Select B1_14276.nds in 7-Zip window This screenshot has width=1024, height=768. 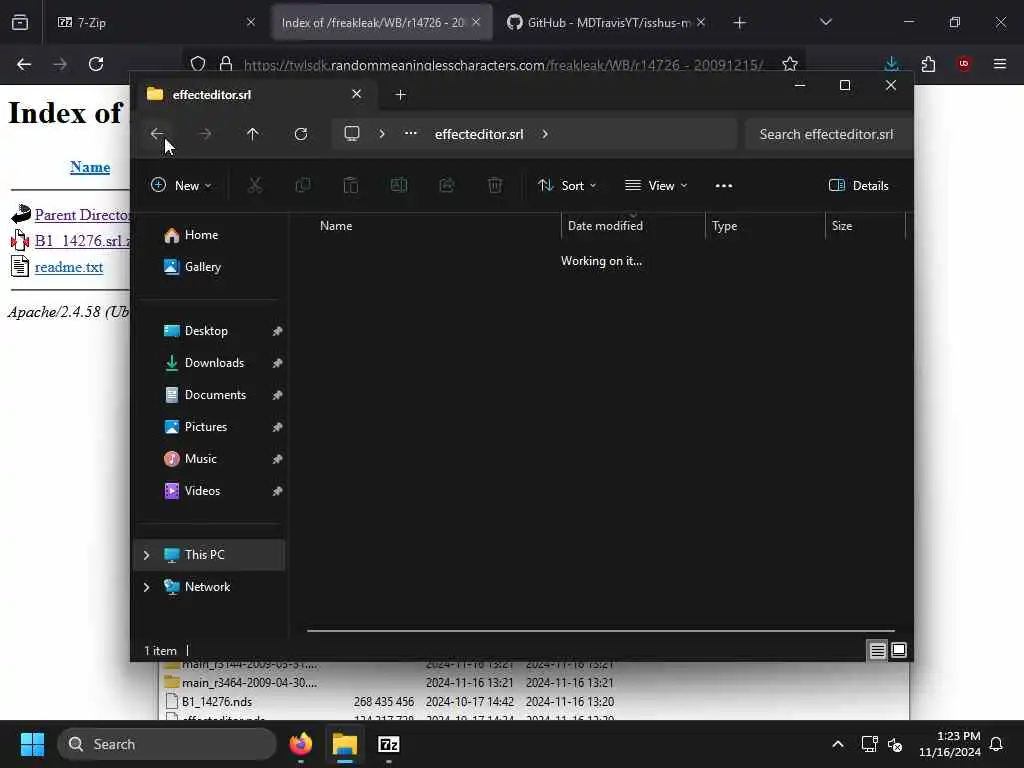[x=216, y=701]
